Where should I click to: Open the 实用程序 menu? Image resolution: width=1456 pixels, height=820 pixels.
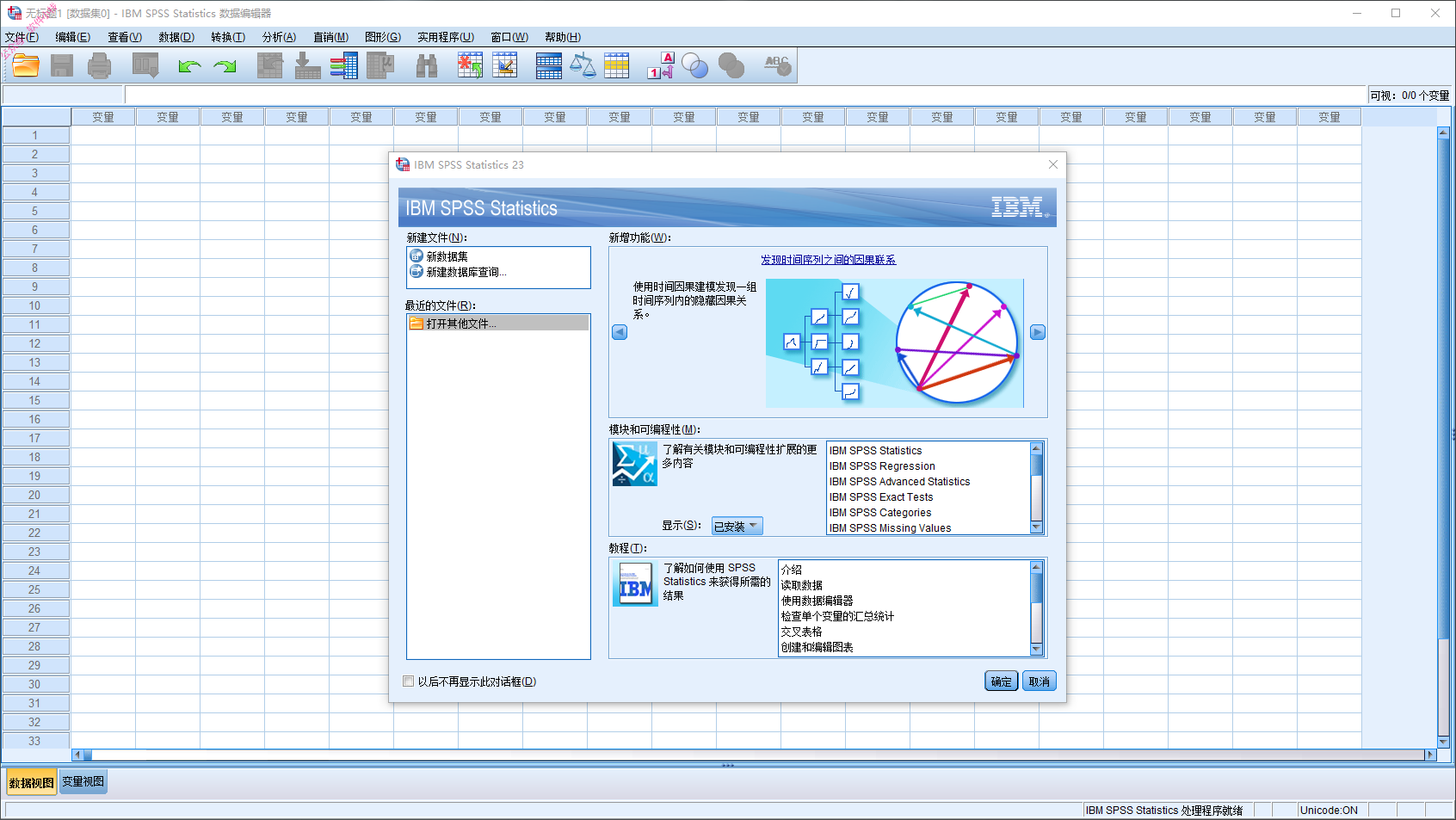coord(445,37)
